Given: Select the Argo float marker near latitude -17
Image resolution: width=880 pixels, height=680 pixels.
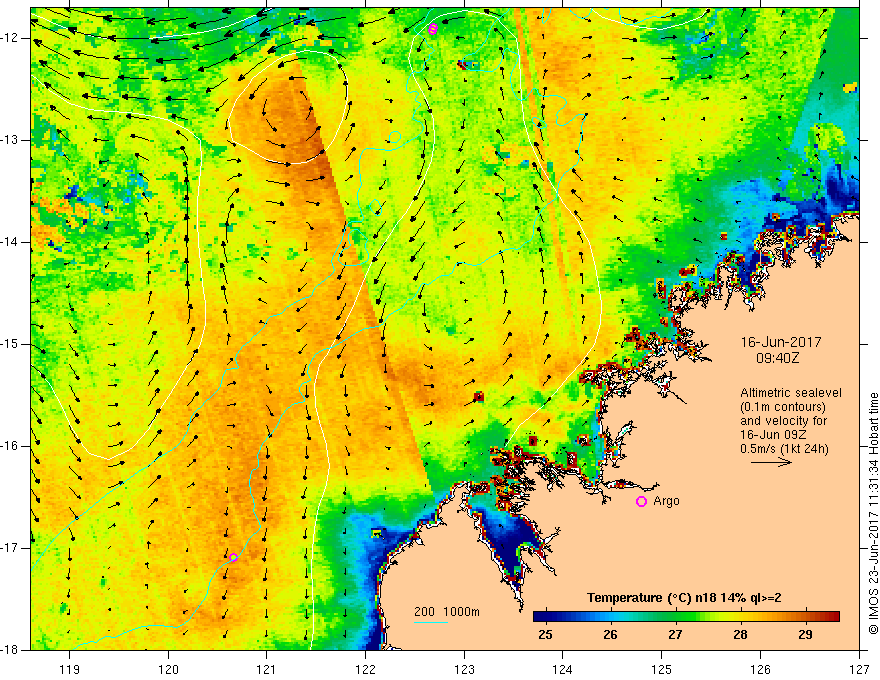Looking at the screenshot, I should tap(233, 557).
